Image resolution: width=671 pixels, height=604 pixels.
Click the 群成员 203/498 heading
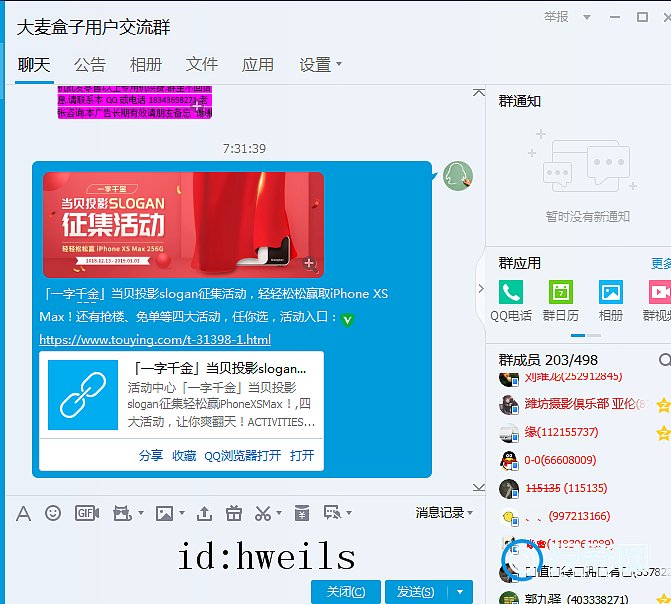pyautogui.click(x=548, y=360)
